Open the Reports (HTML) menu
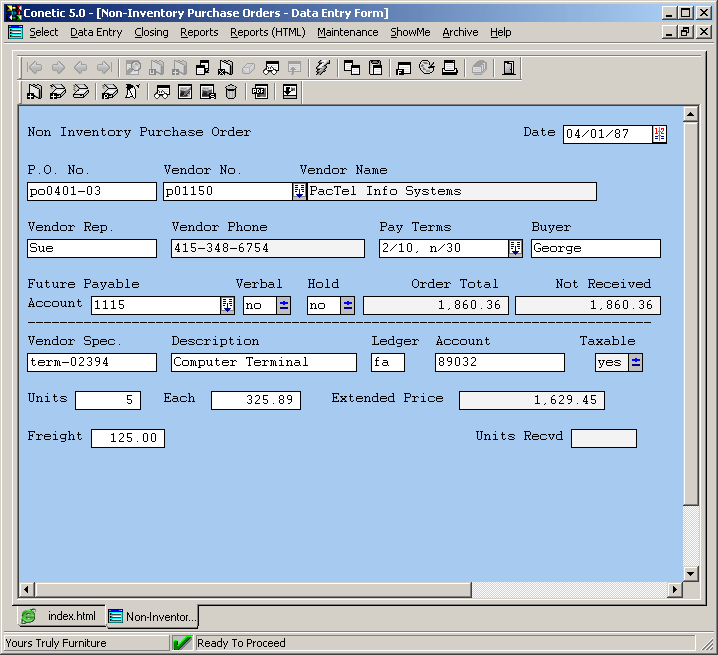Image resolution: width=718 pixels, height=655 pixels. (x=267, y=32)
